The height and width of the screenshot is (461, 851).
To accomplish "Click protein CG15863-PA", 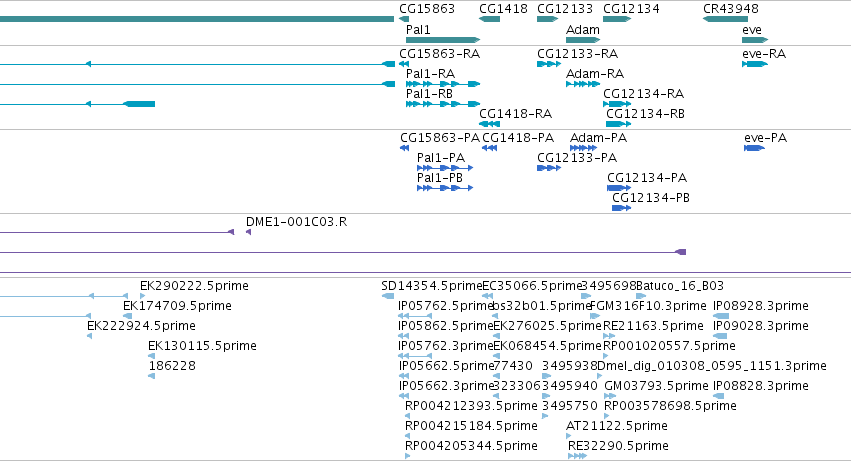I will [440, 138].
